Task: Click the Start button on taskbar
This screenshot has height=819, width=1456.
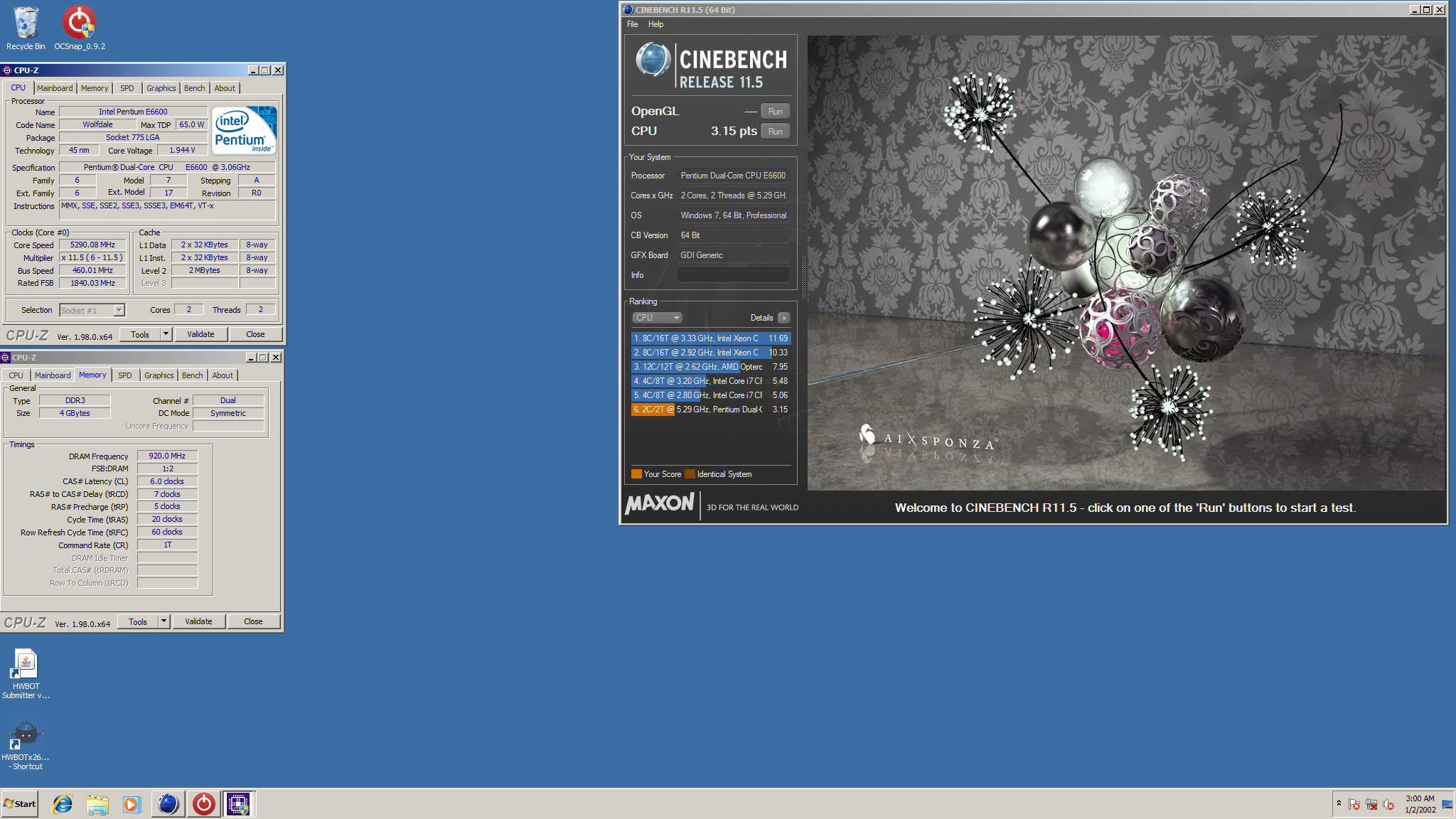Action: pyautogui.click(x=20, y=804)
